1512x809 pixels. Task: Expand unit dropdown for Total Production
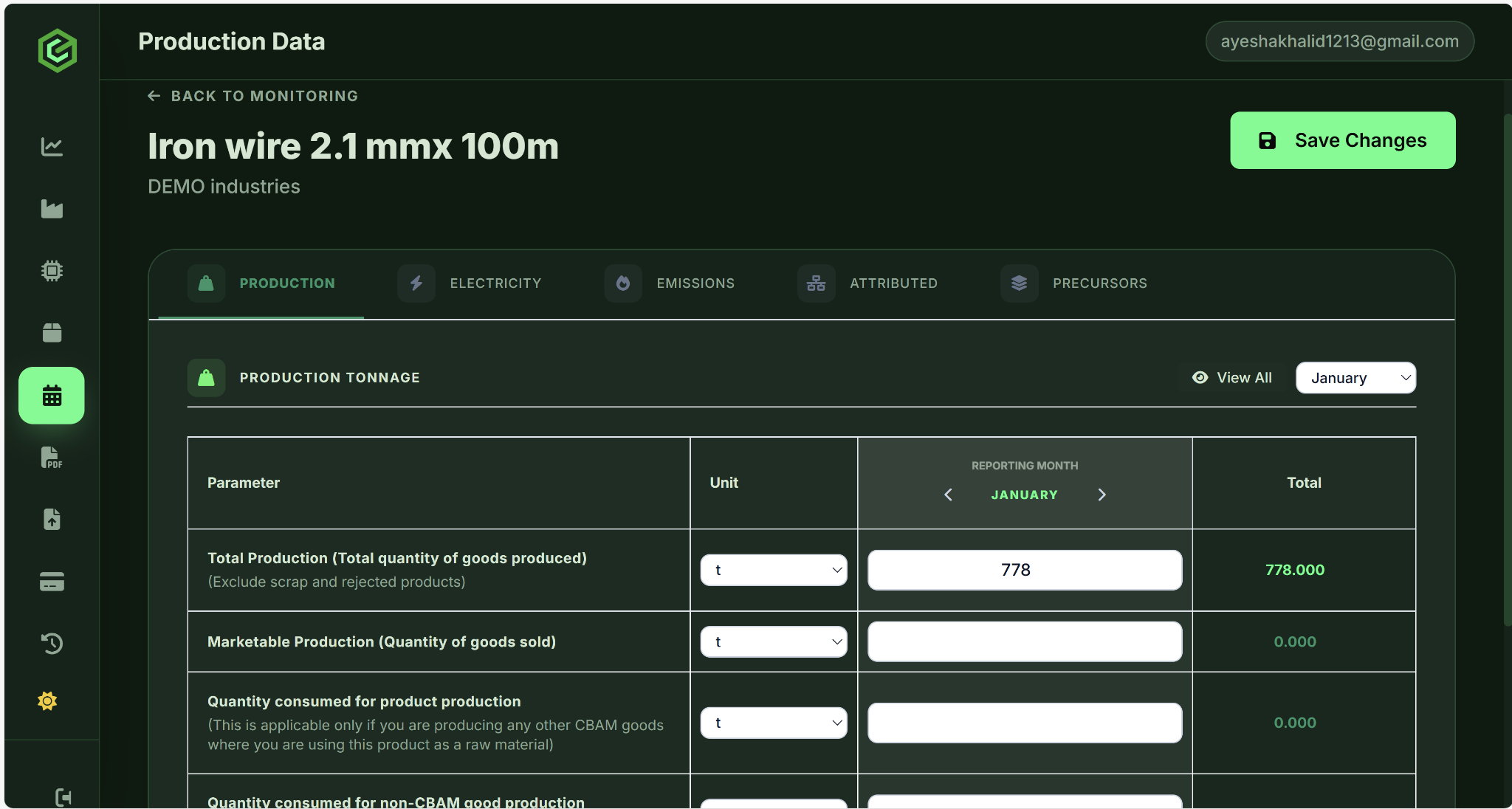(774, 570)
